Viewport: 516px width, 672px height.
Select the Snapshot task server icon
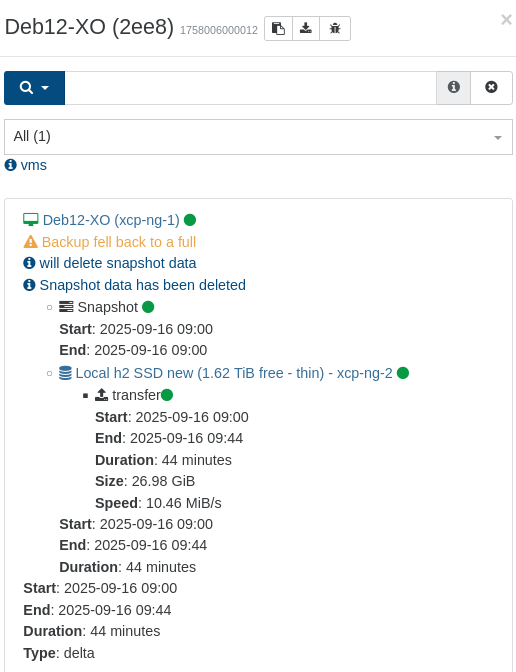[66, 307]
